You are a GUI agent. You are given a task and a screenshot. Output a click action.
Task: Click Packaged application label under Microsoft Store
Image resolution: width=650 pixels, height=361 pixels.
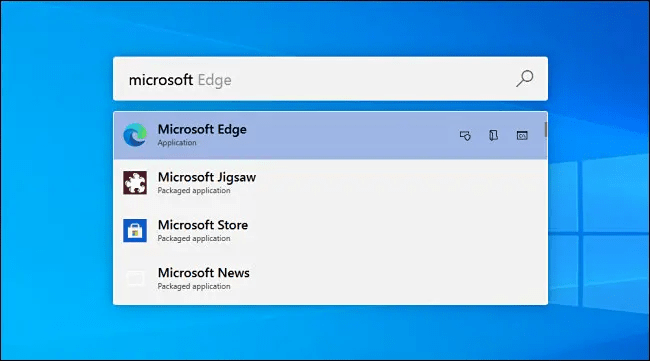194,238
